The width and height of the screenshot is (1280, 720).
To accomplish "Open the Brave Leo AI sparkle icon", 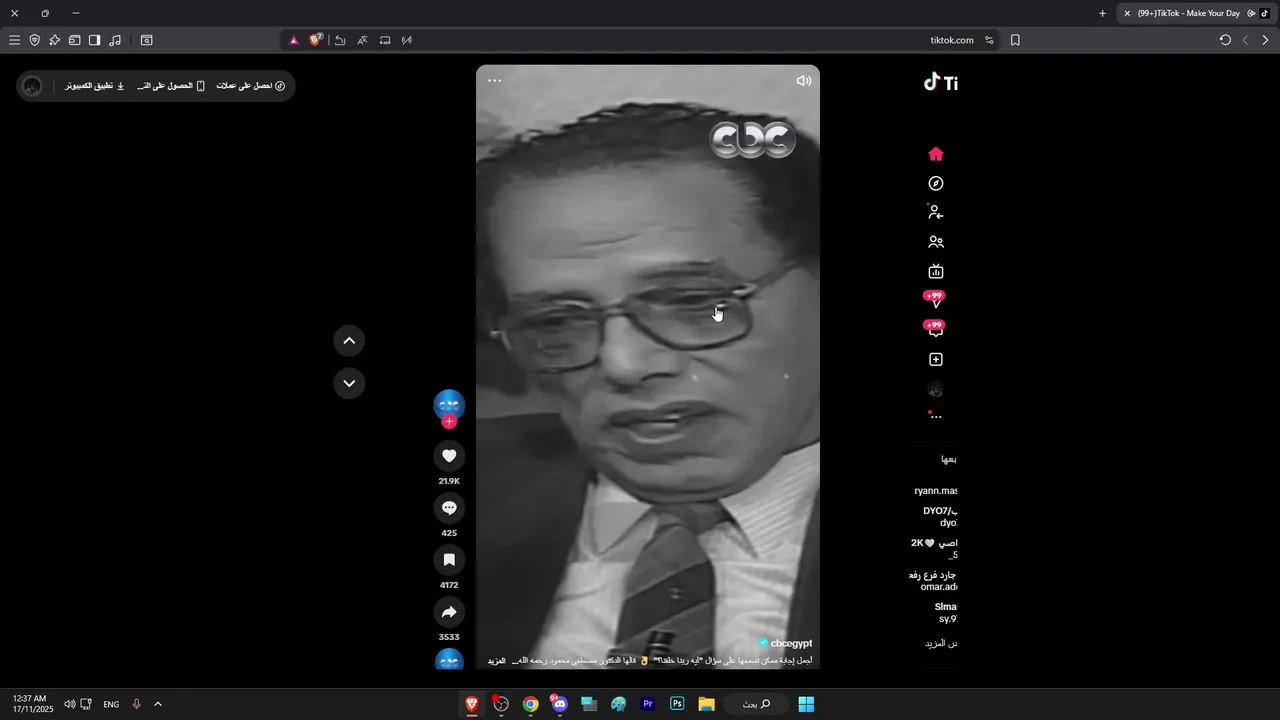I will point(54,40).
